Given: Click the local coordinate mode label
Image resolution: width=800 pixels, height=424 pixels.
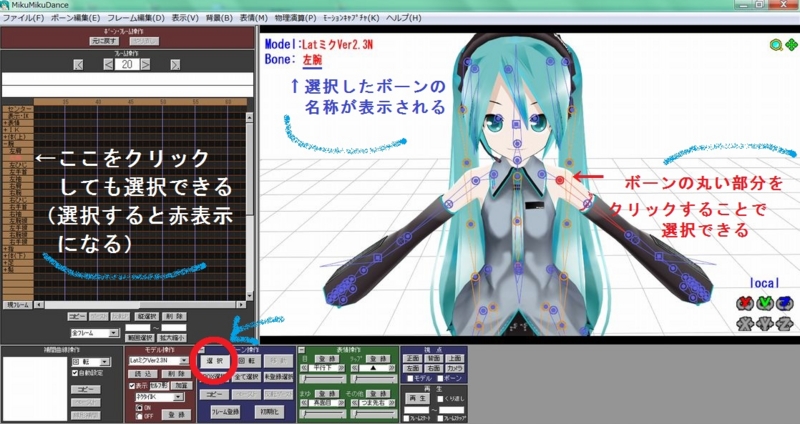Looking at the screenshot, I should (x=764, y=282).
